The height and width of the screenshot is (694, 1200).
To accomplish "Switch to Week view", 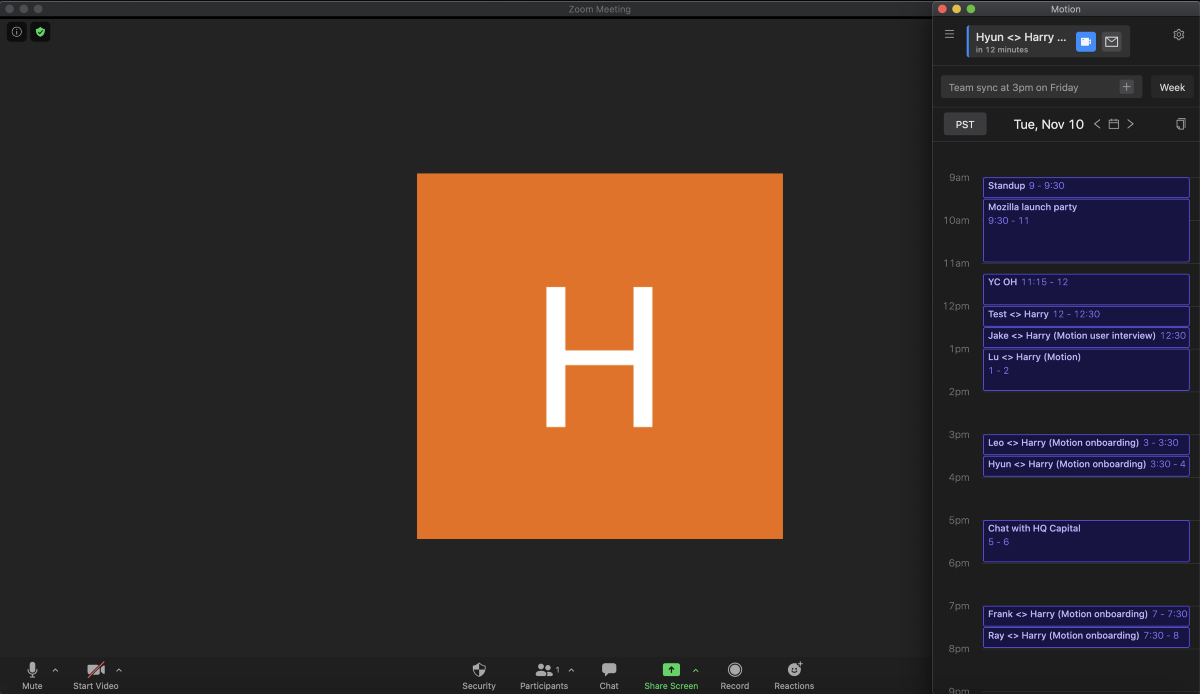I will click(x=1172, y=87).
